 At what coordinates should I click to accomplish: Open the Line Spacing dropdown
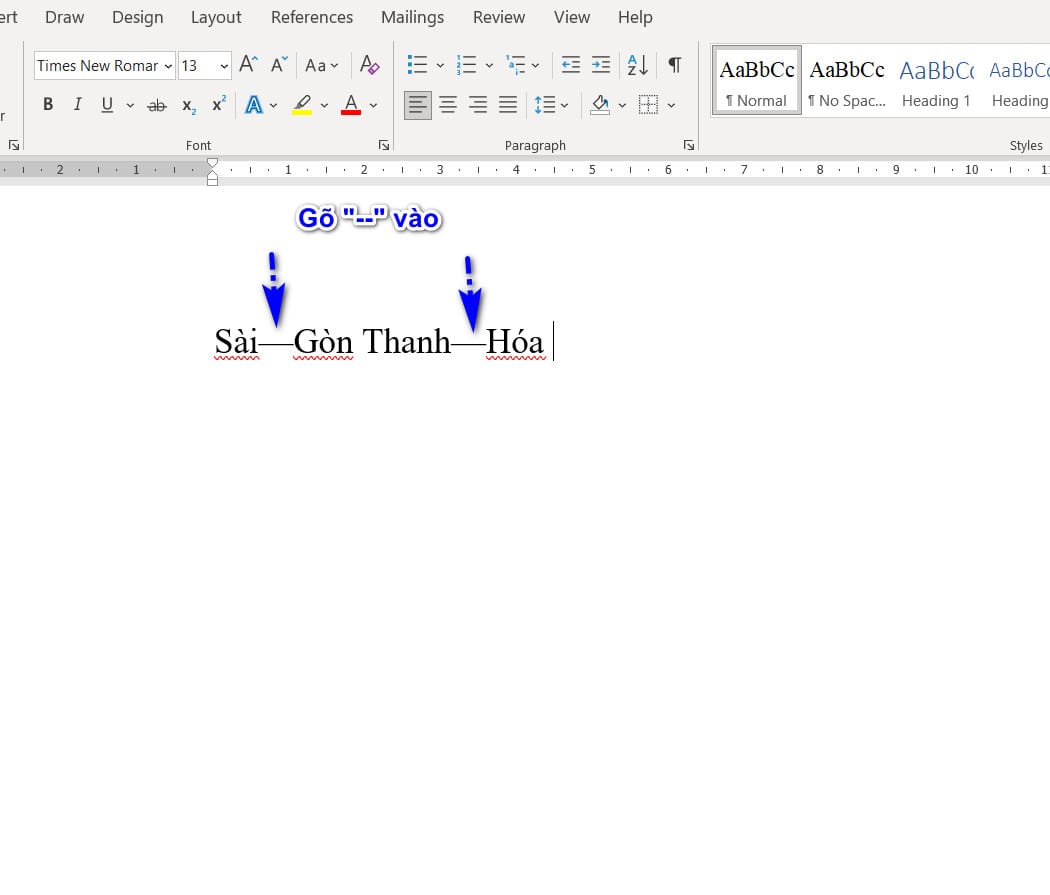pos(551,105)
